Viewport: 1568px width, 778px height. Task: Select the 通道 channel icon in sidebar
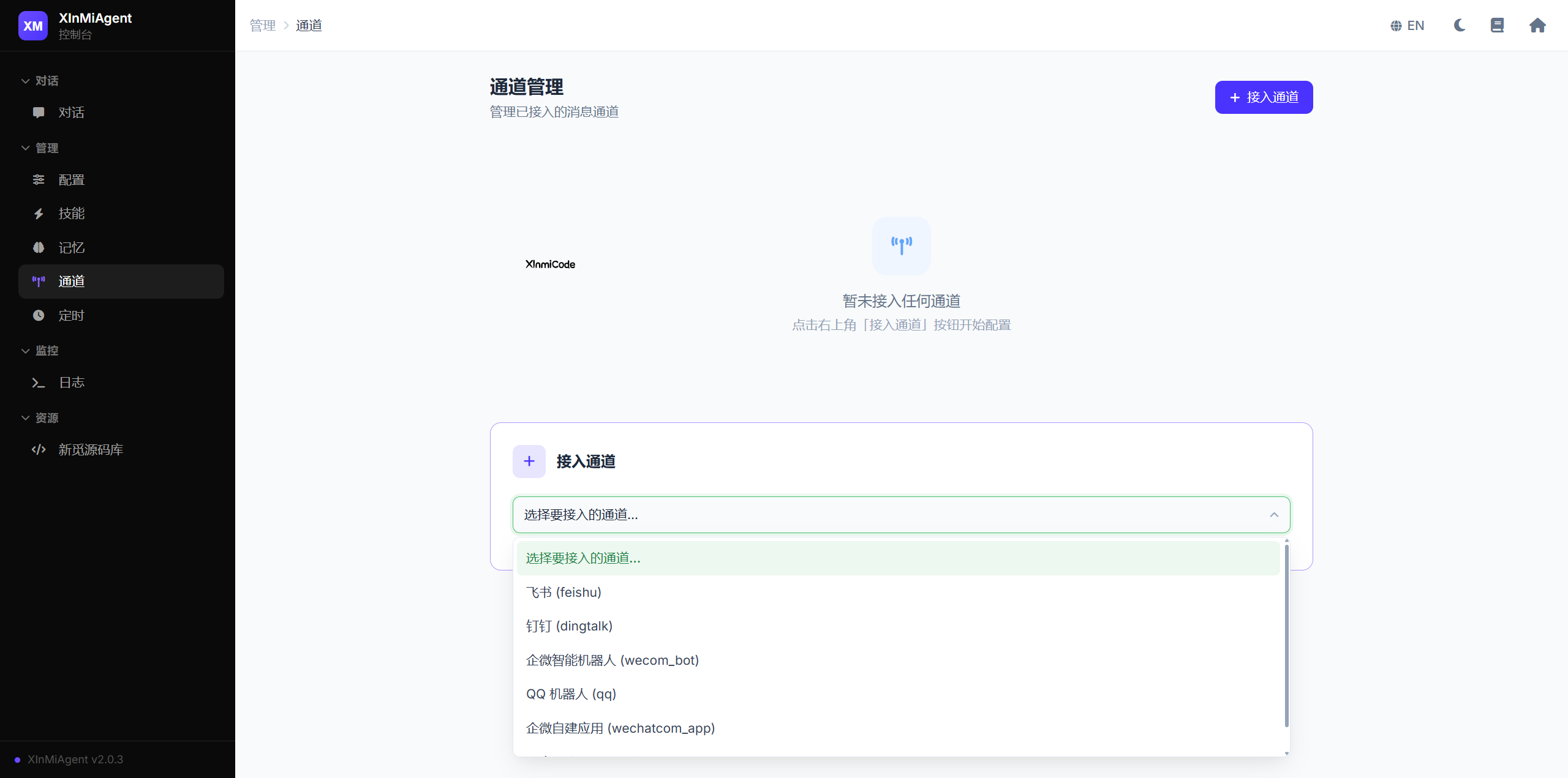[39, 282]
